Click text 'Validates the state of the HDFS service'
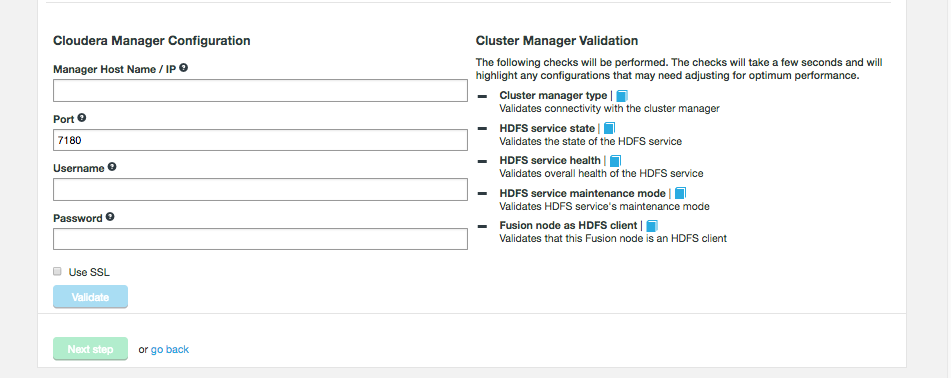This screenshot has width=951, height=378. tap(591, 141)
